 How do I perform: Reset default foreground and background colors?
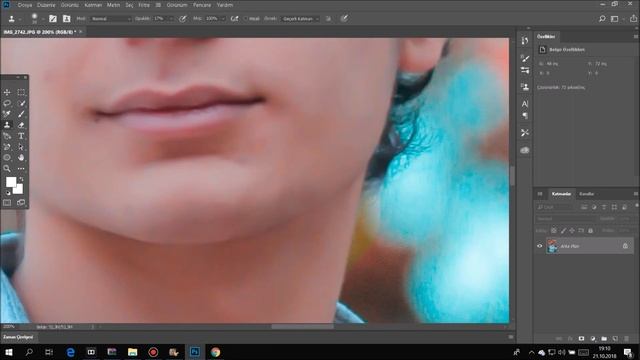click(8, 193)
